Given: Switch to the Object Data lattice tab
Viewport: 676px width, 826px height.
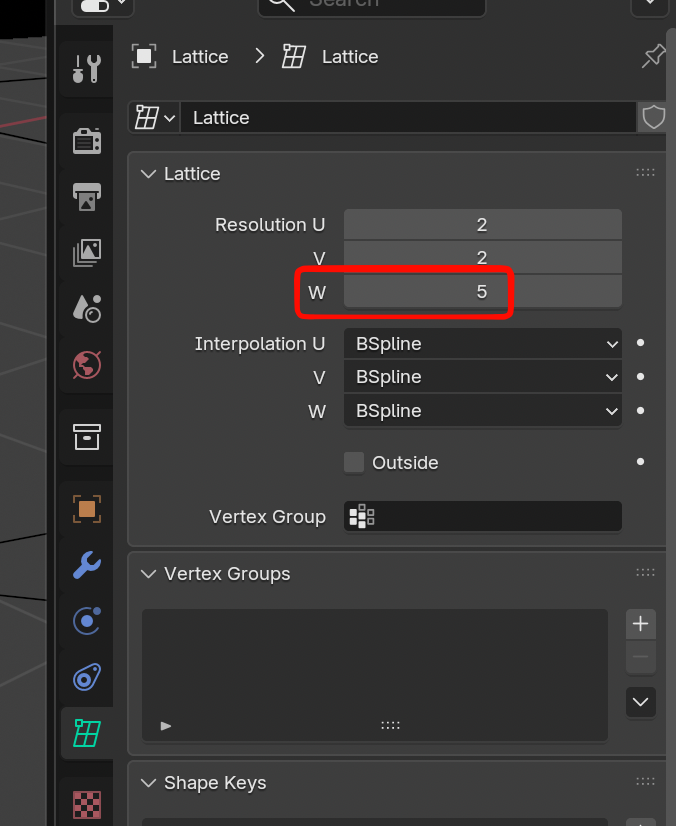Looking at the screenshot, I should click(x=87, y=733).
